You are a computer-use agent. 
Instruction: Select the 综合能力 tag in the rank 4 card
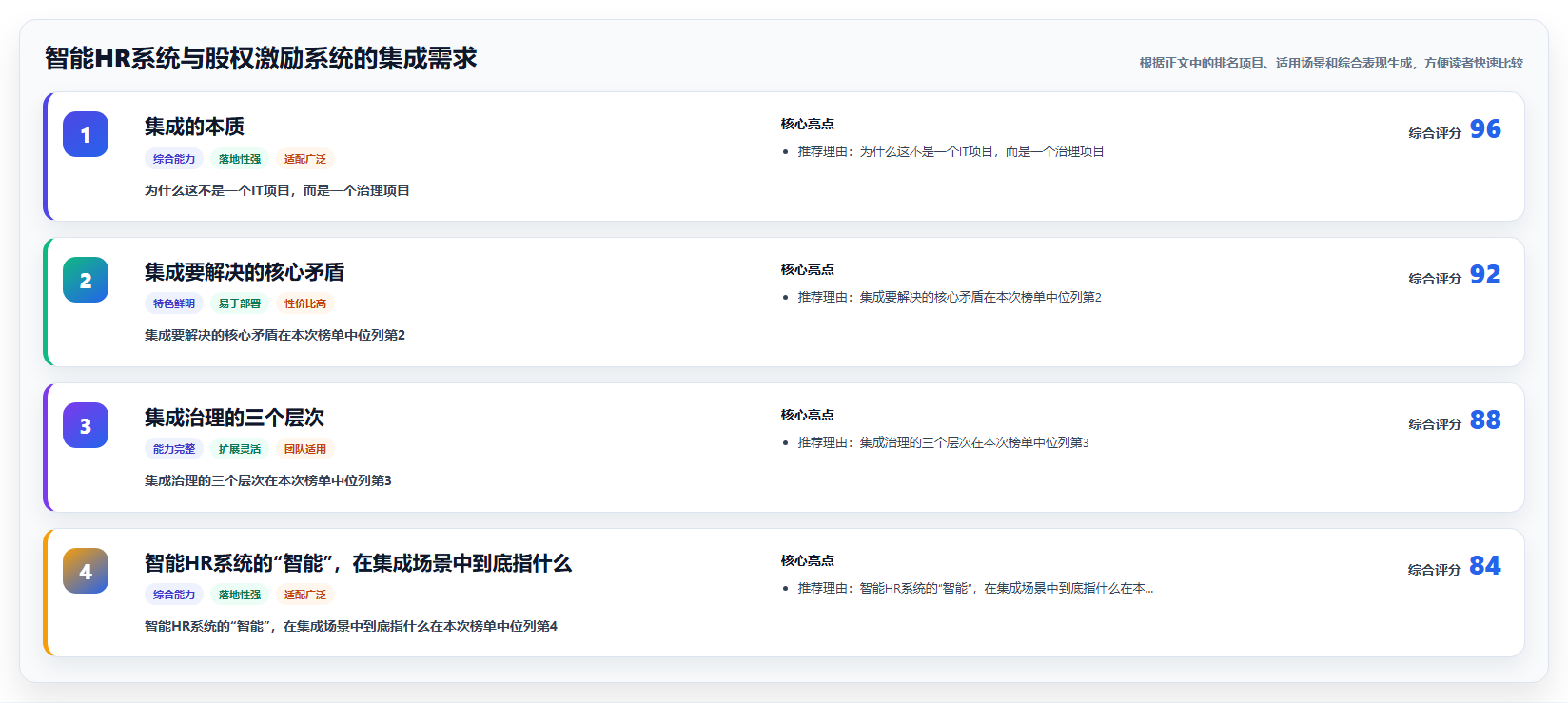[174, 595]
